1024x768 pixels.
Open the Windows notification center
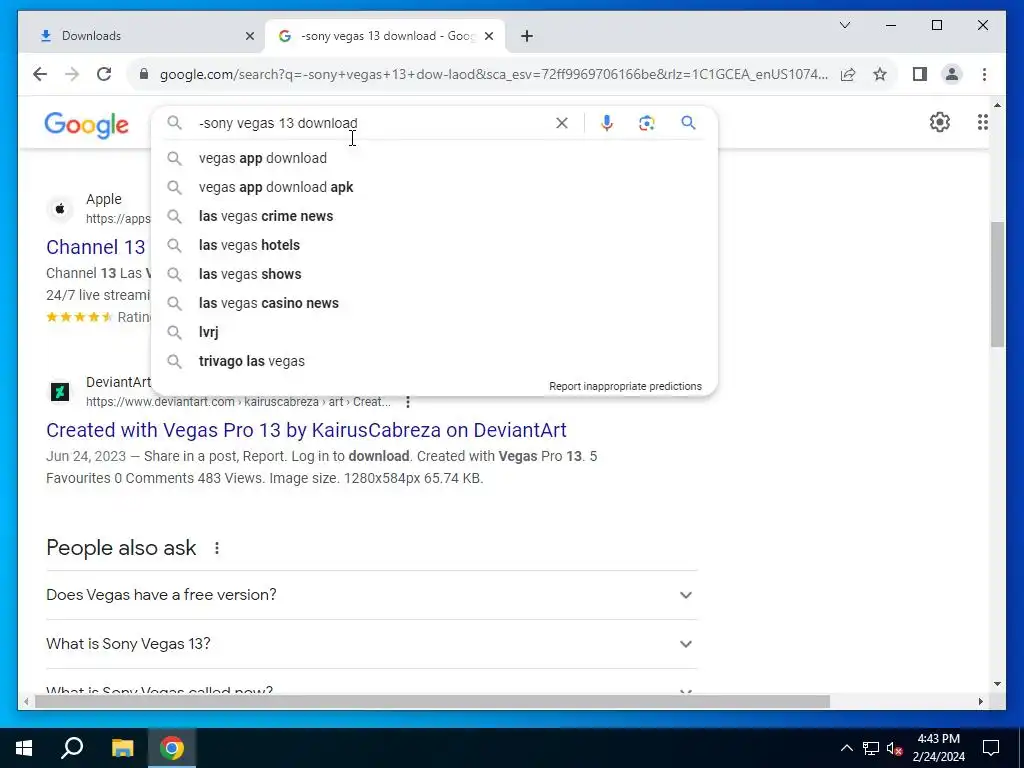pyautogui.click(x=991, y=748)
